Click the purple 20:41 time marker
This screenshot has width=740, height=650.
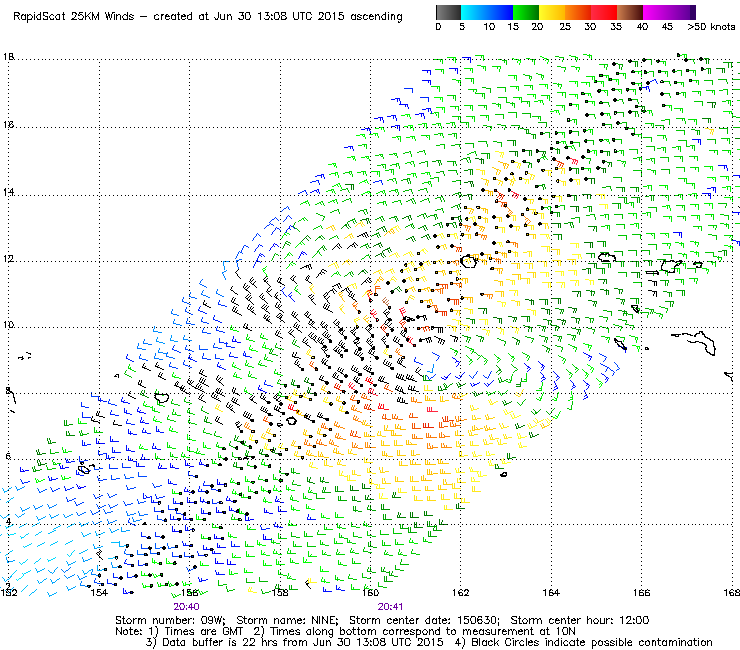point(390,607)
